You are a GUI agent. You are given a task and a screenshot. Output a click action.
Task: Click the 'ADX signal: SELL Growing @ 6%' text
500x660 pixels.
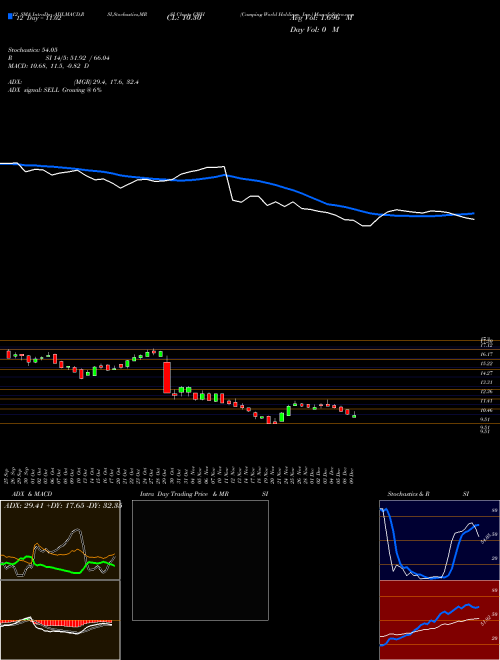(x=55, y=90)
